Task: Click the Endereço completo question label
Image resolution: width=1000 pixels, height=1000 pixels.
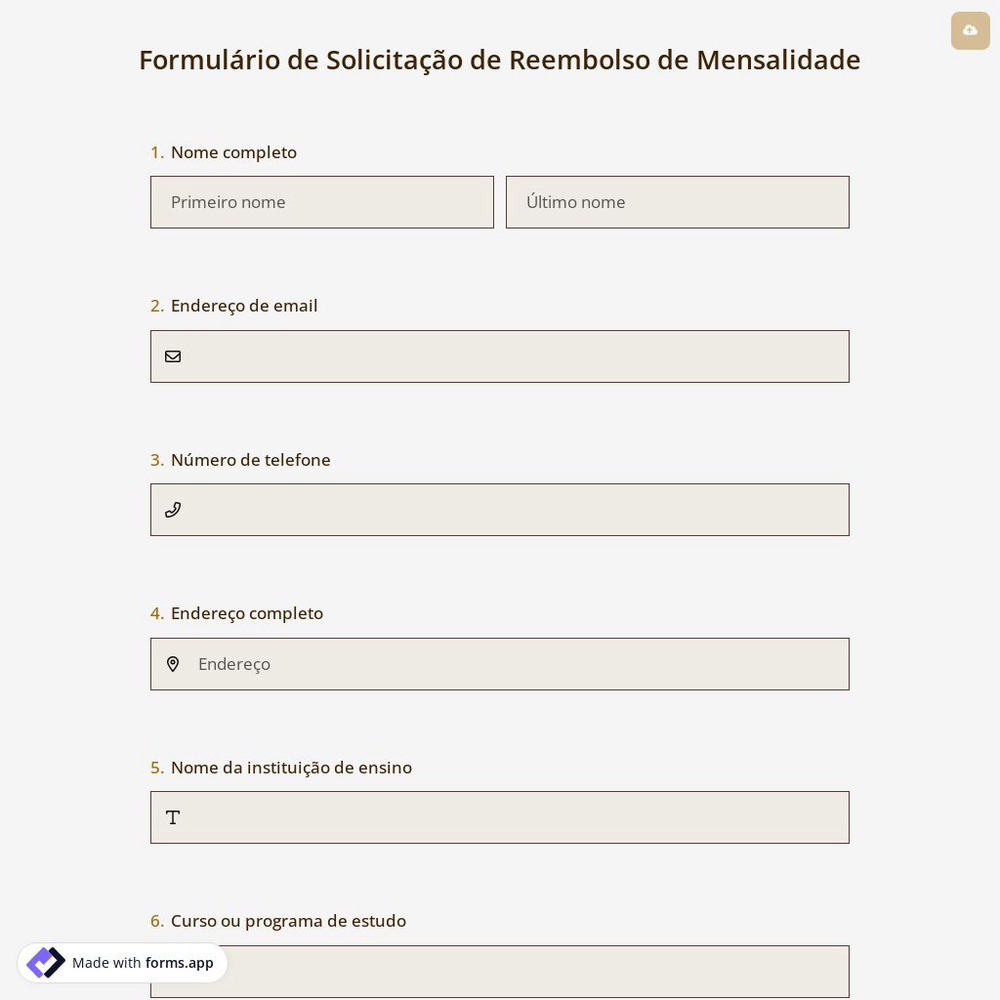Action: (x=246, y=613)
